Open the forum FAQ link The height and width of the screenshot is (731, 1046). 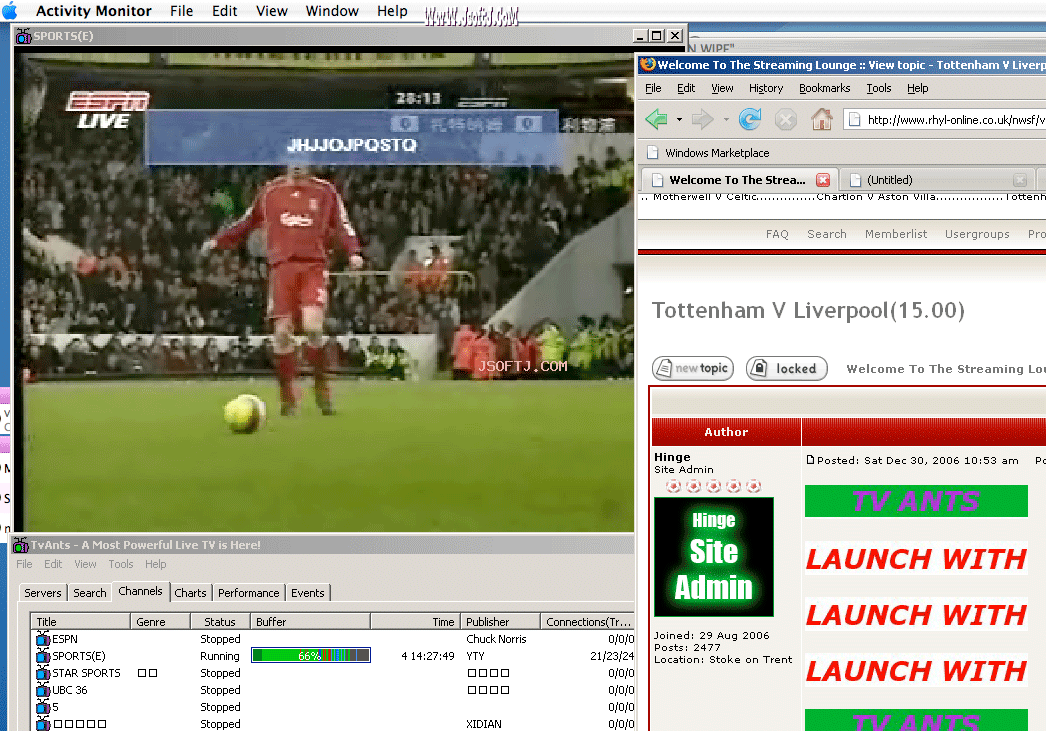(x=777, y=234)
